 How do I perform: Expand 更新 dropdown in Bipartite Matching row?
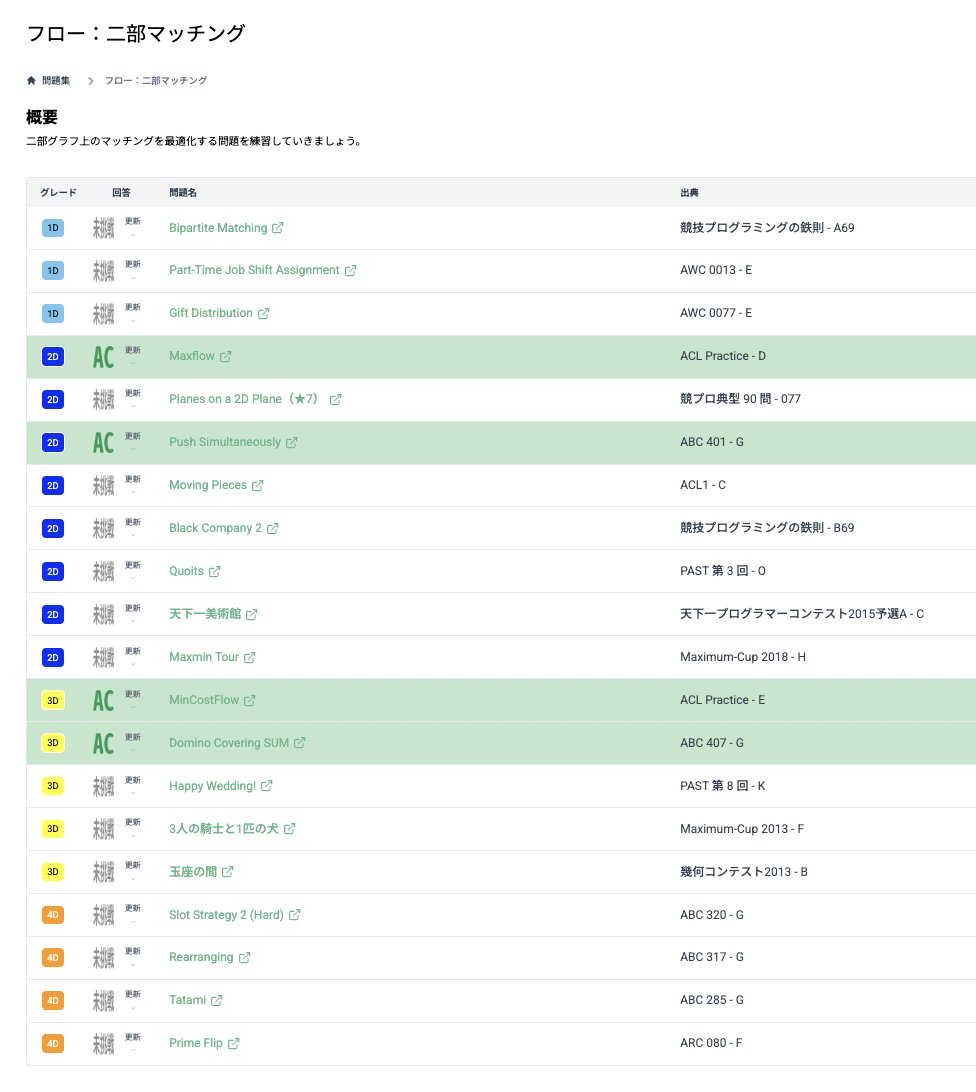[133, 228]
